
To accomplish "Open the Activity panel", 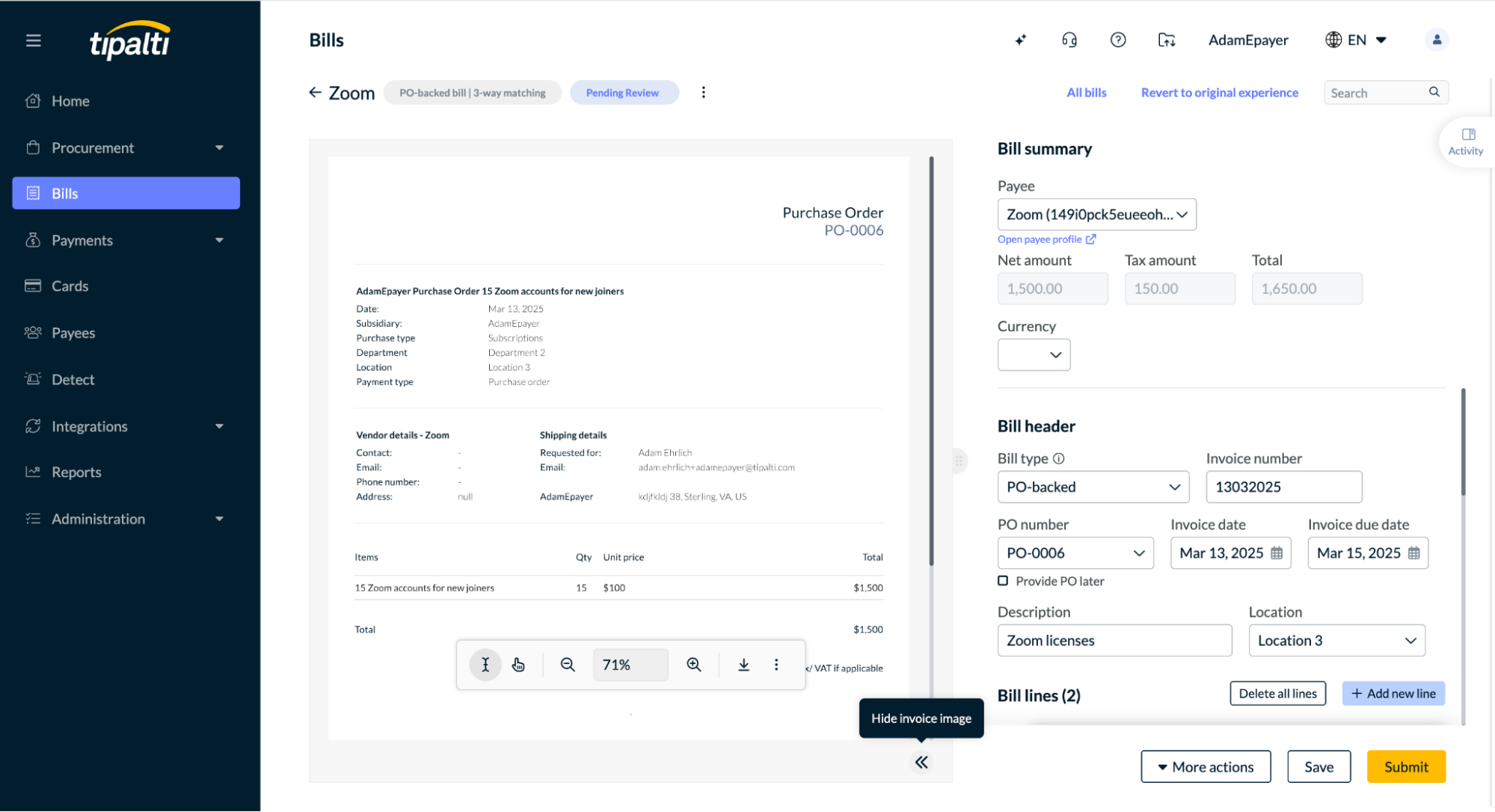I will pos(1466,141).
